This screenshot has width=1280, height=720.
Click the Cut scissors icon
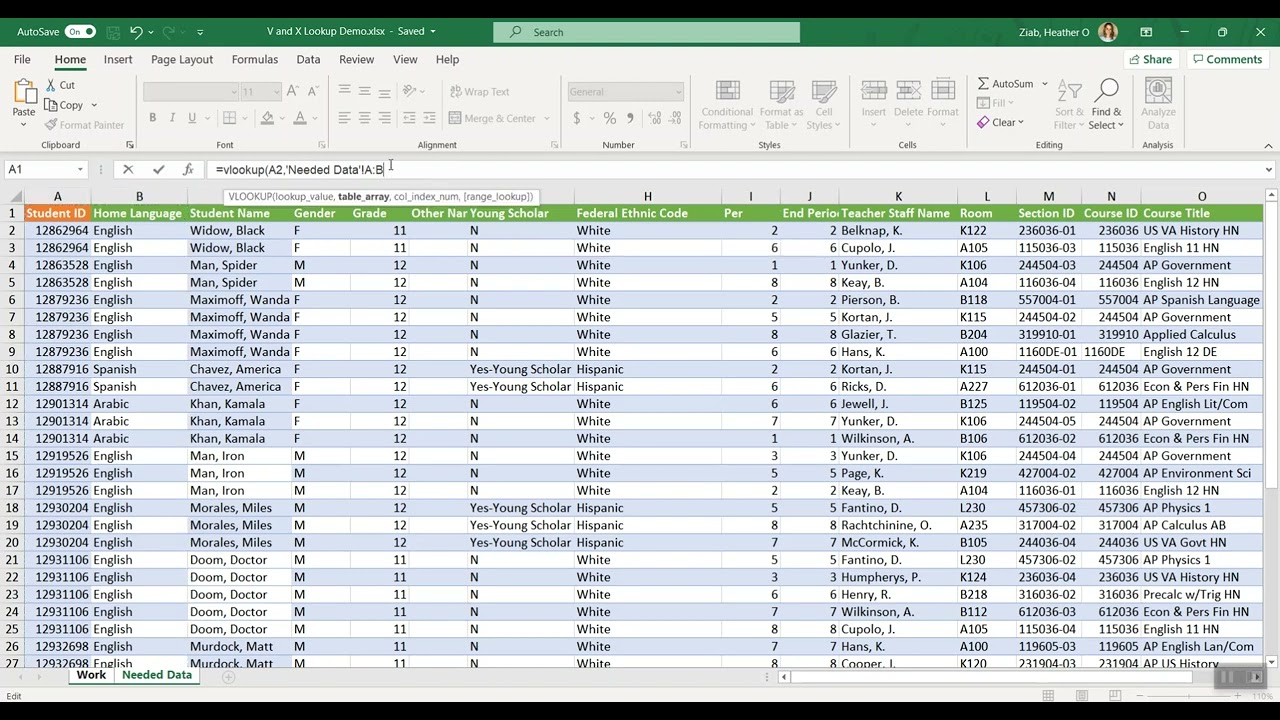click(52, 85)
